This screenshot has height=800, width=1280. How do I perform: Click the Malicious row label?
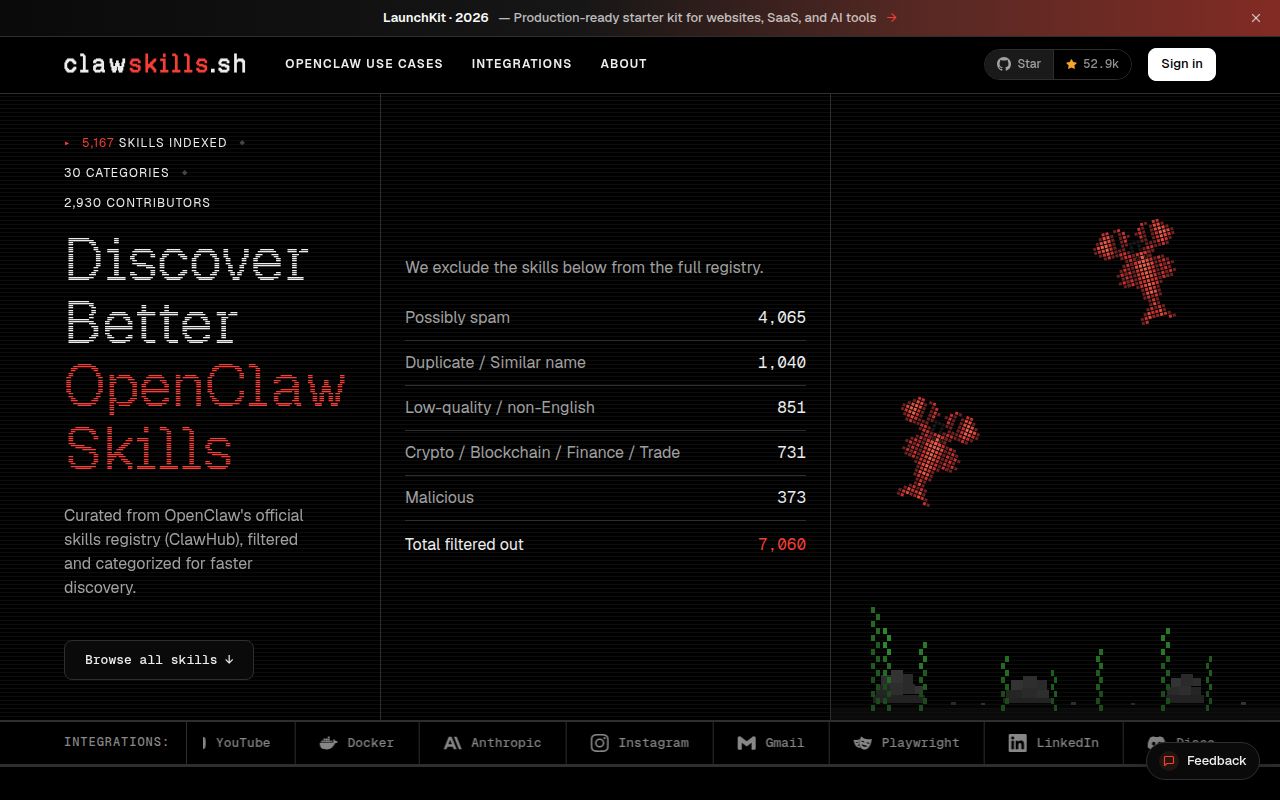[x=439, y=498]
